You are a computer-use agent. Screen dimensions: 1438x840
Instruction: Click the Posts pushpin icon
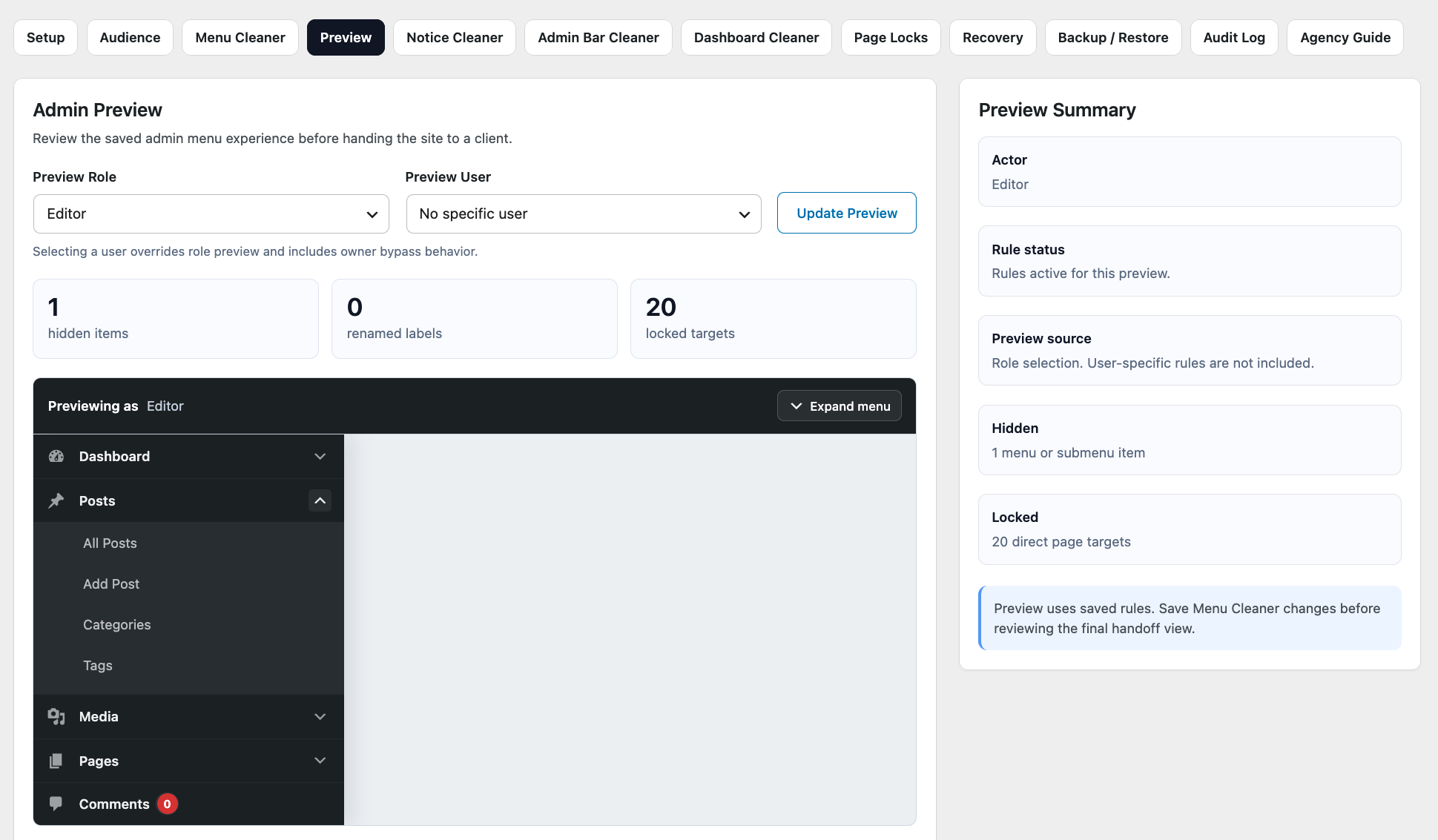(x=56, y=500)
